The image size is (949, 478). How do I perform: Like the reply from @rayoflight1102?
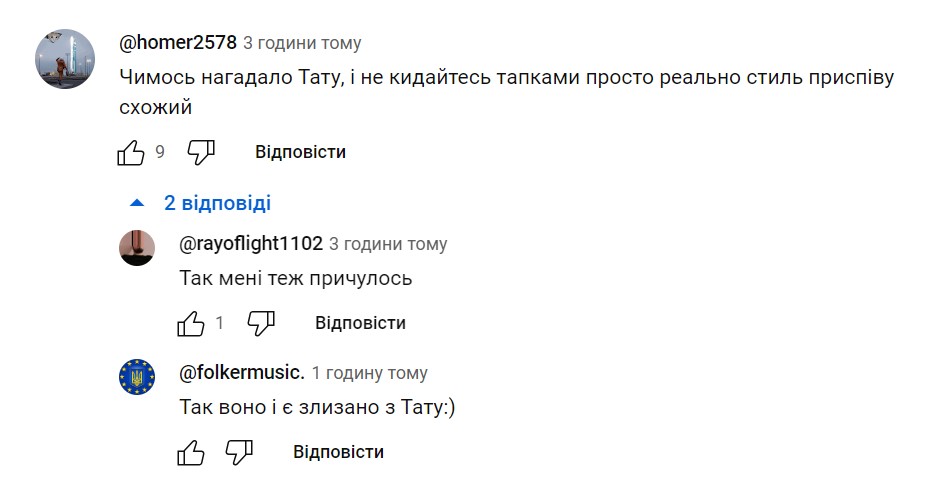(x=191, y=323)
